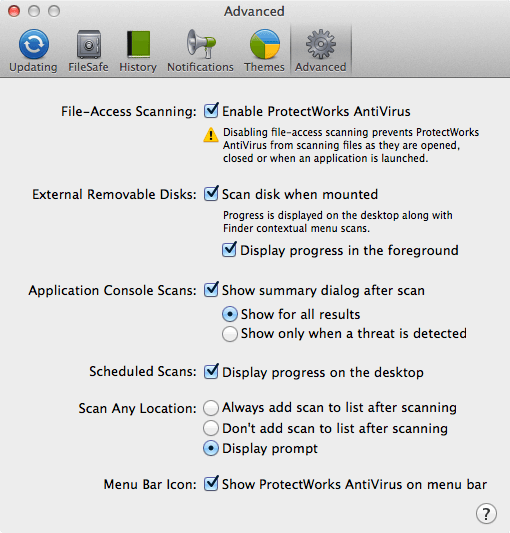510x533 pixels.
Task: Click the Menu Bar Icon label
Action: click(x=150, y=484)
